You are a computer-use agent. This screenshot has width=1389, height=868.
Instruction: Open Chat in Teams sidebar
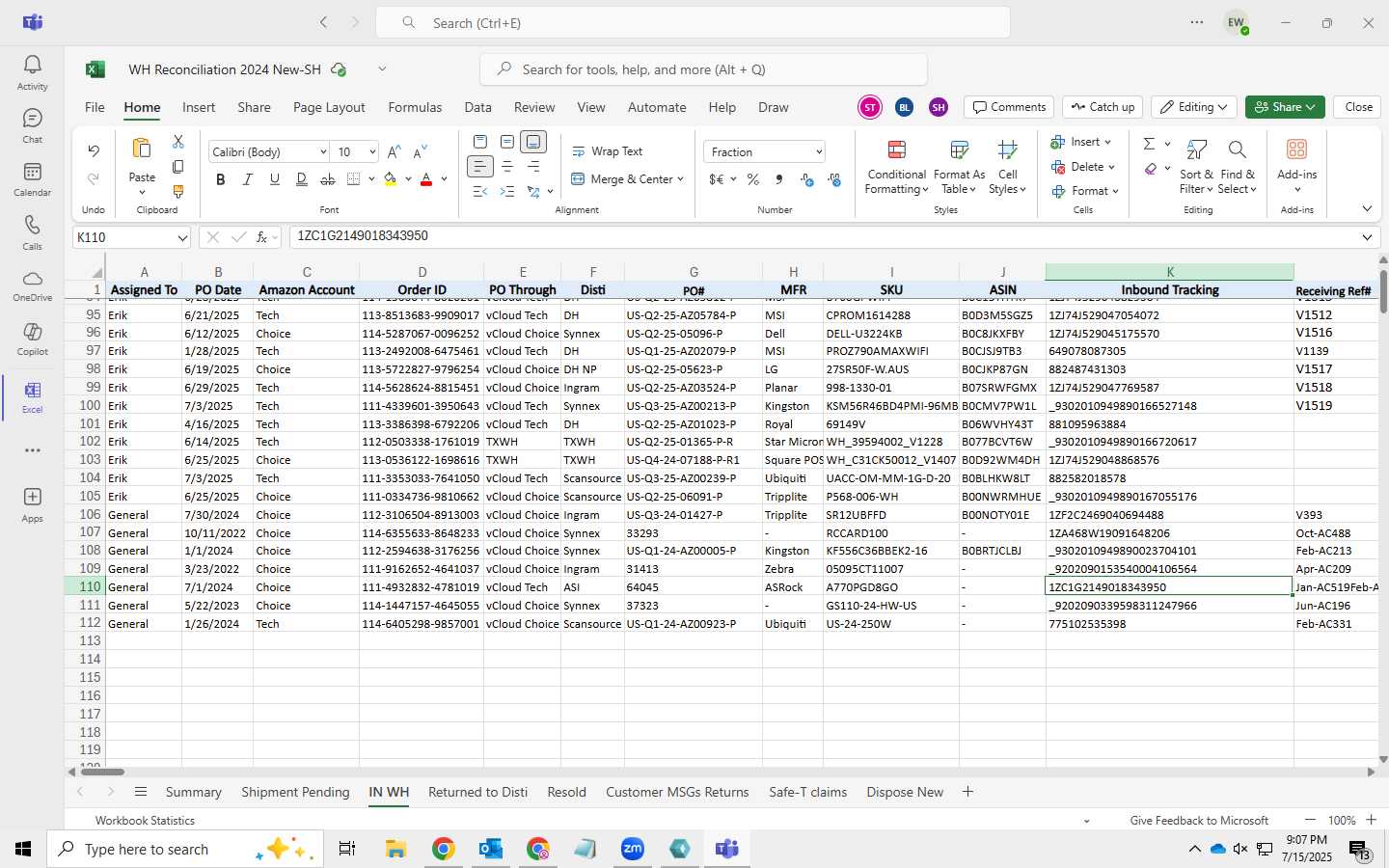click(32, 126)
